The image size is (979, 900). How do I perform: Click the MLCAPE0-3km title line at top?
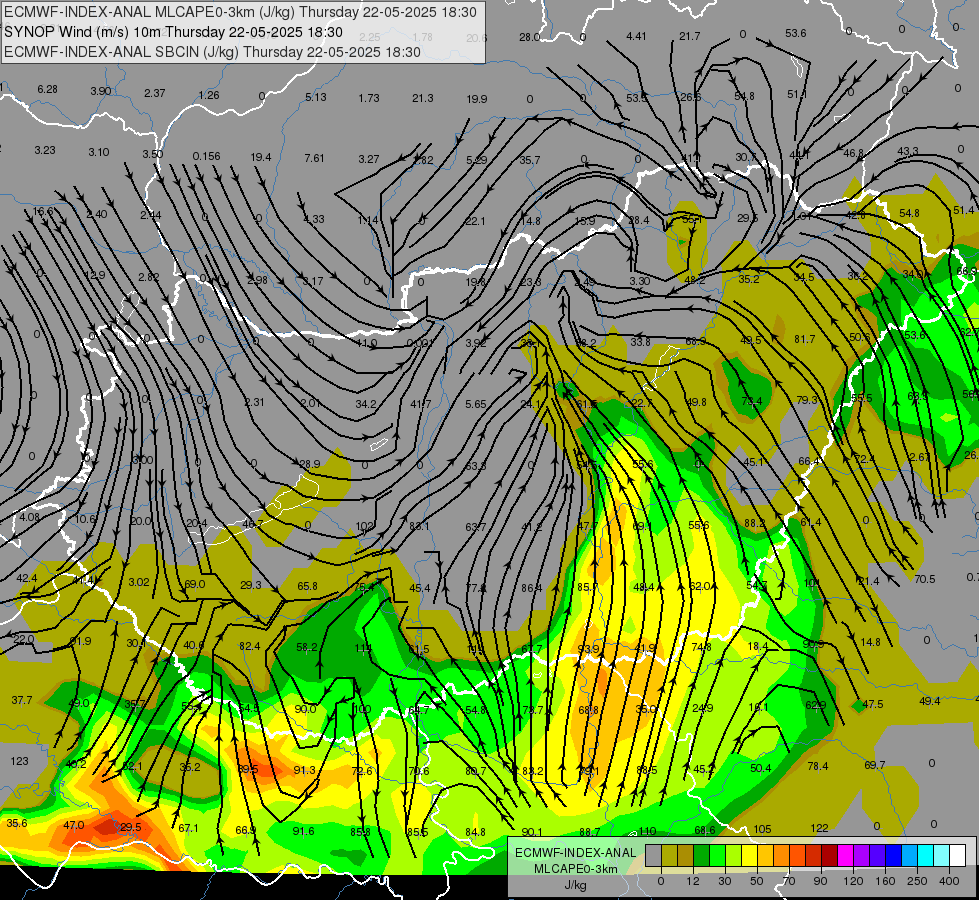[240, 12]
